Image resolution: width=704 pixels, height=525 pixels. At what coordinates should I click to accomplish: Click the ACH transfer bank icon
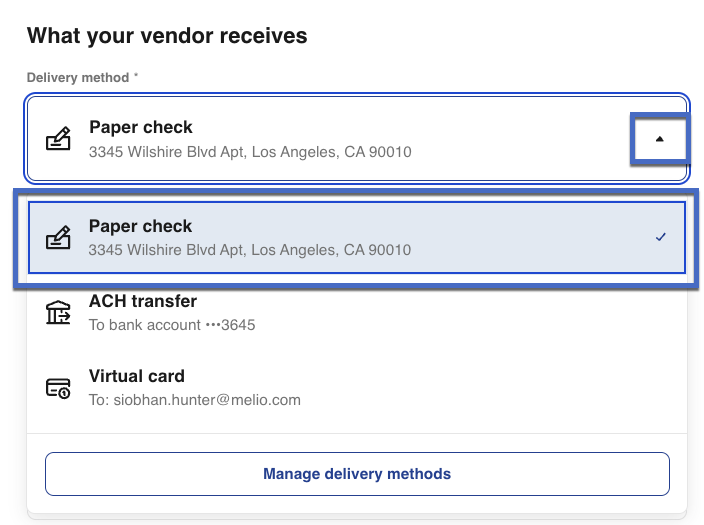[x=59, y=313]
